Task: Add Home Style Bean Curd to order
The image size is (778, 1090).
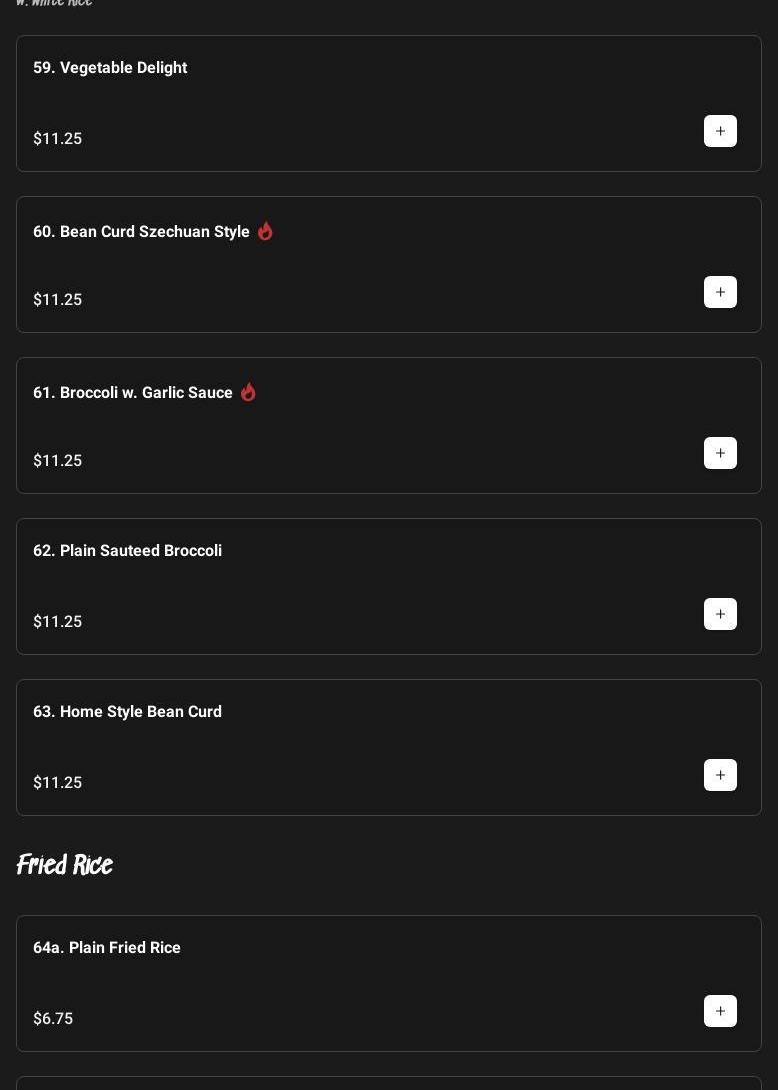Action: click(720, 775)
